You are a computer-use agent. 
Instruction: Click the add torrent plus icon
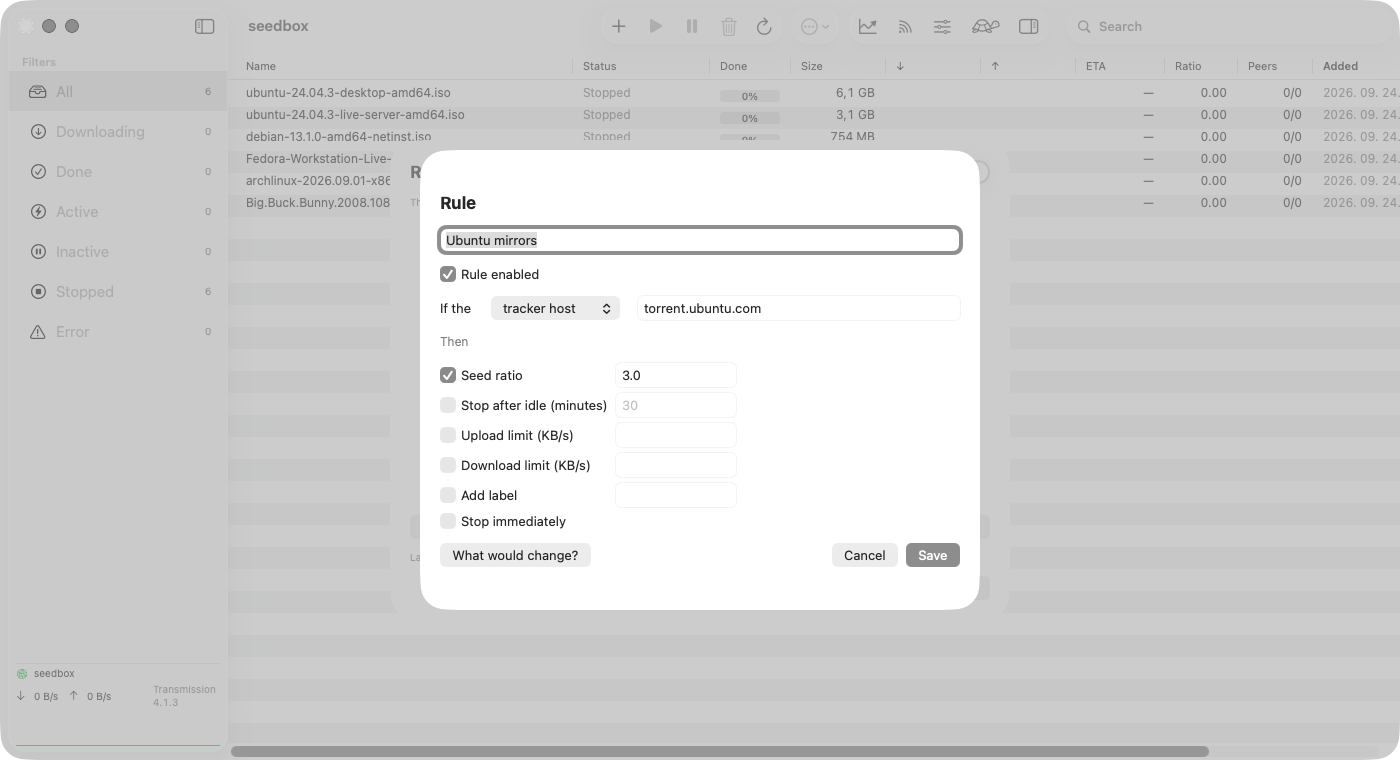tap(618, 27)
